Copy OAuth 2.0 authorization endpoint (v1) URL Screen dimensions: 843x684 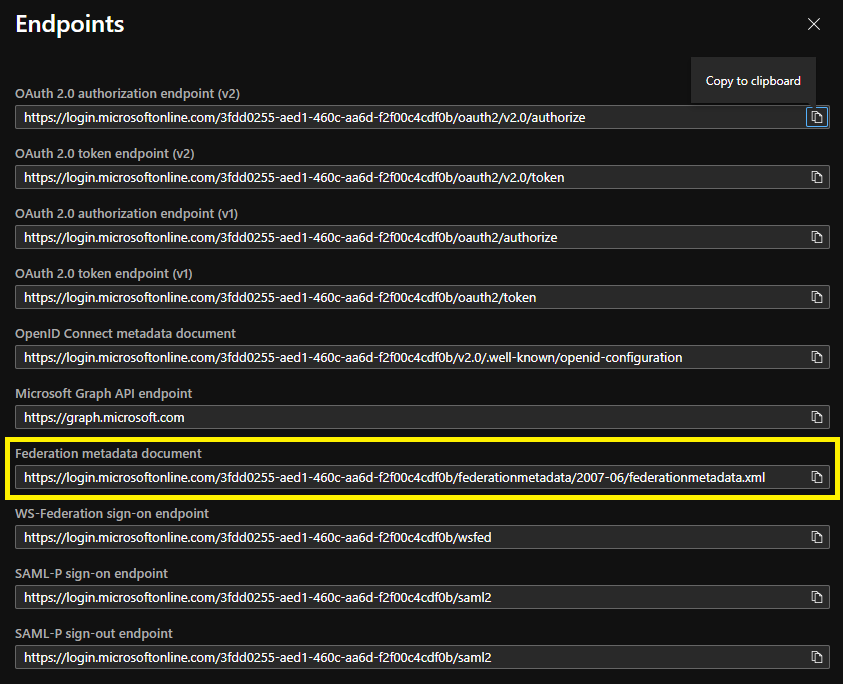tap(817, 237)
